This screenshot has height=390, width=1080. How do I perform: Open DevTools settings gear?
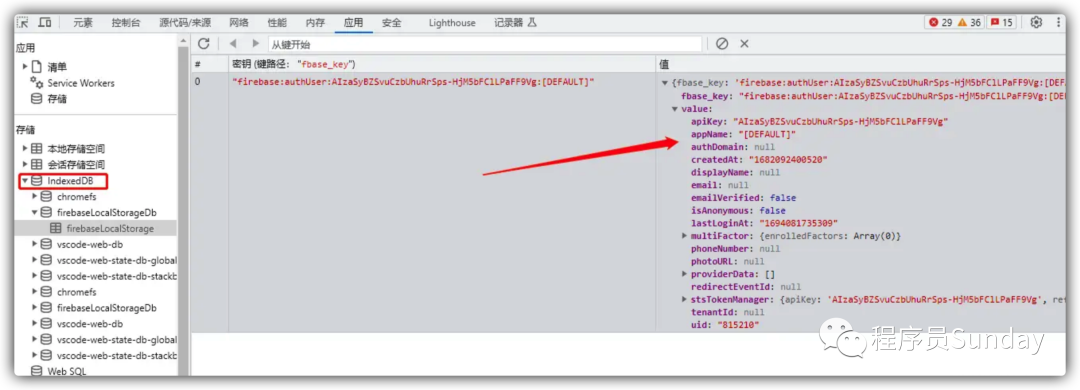click(1036, 23)
